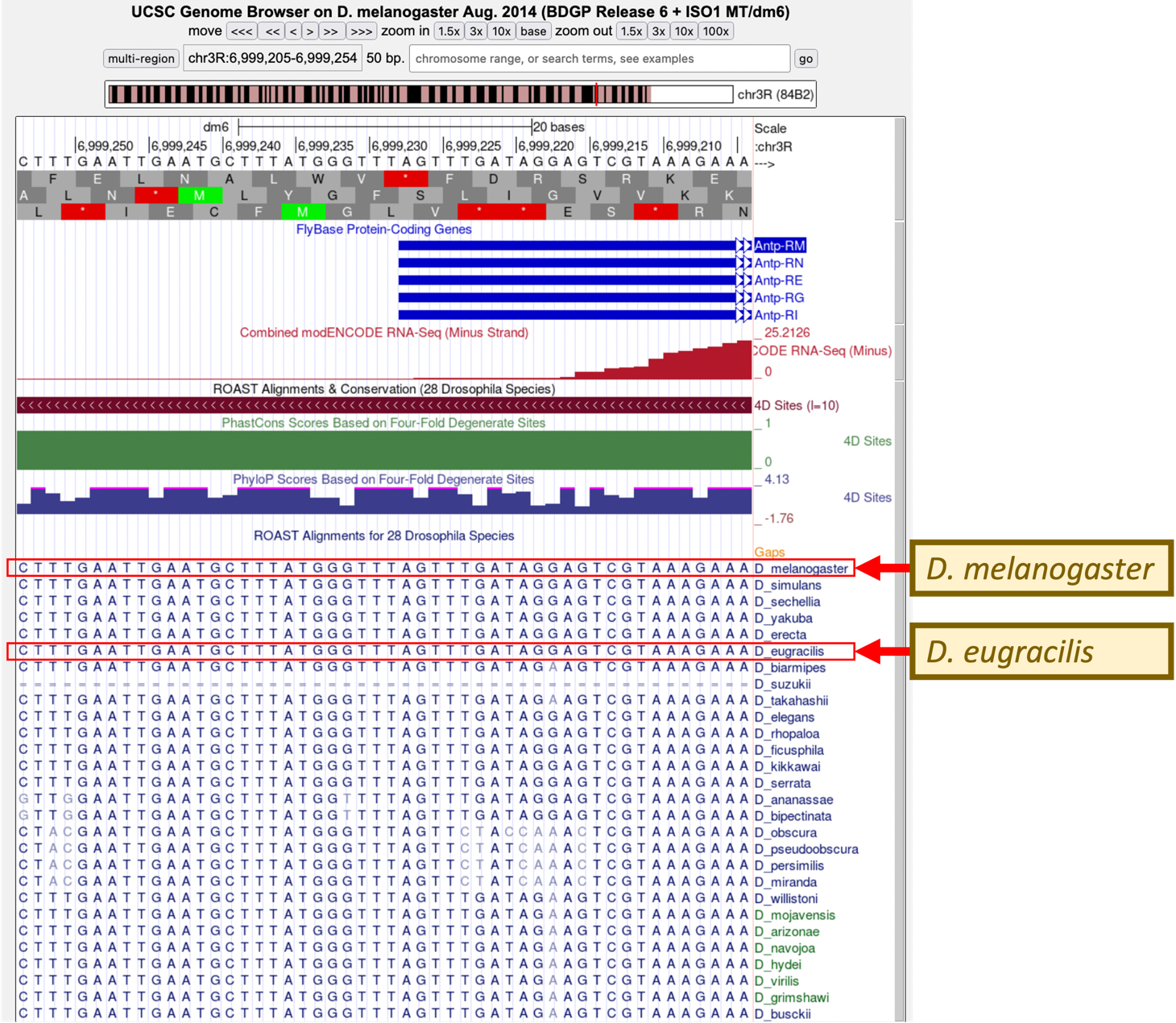Zoom out 1.5x
The height and width of the screenshot is (1023, 1176).
click(x=631, y=31)
